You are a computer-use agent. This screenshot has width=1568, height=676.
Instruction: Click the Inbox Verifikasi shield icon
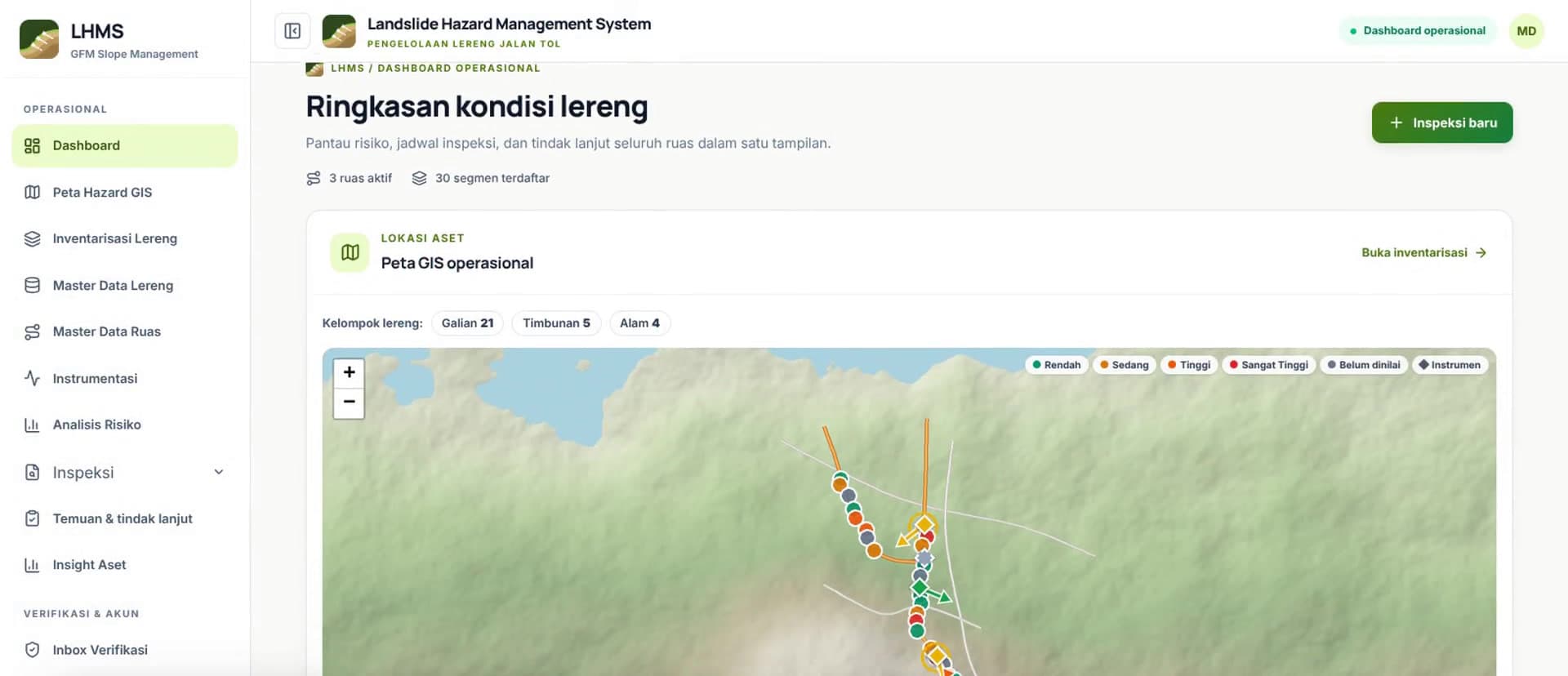point(32,650)
